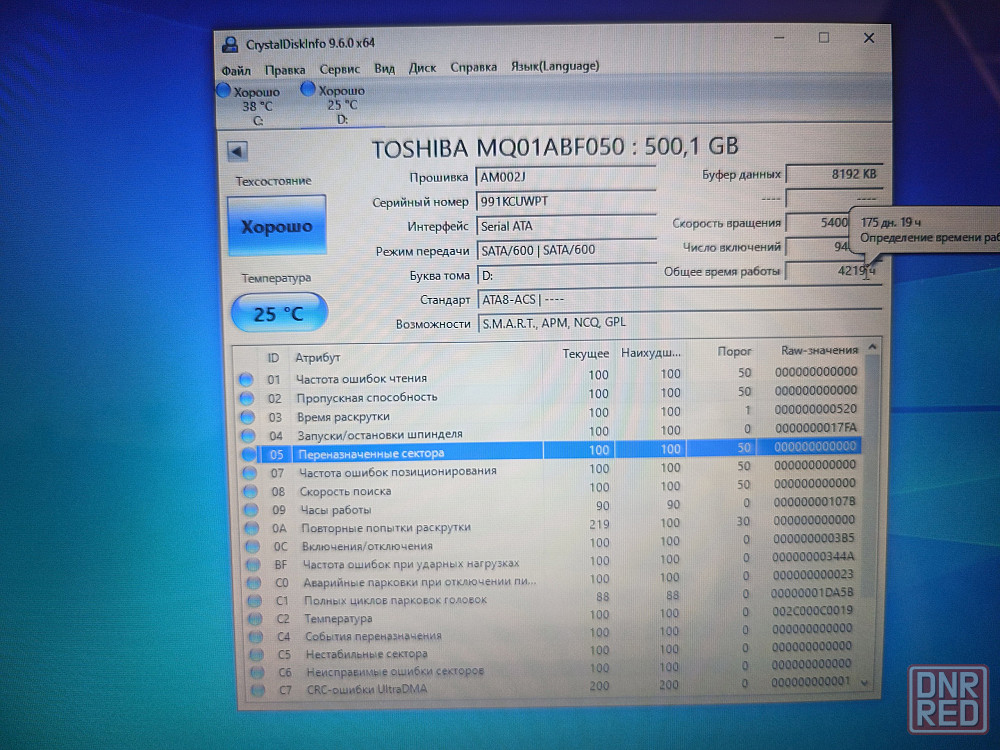Click the 25 °C temperature button
The image size is (1000, 750).
(279, 313)
